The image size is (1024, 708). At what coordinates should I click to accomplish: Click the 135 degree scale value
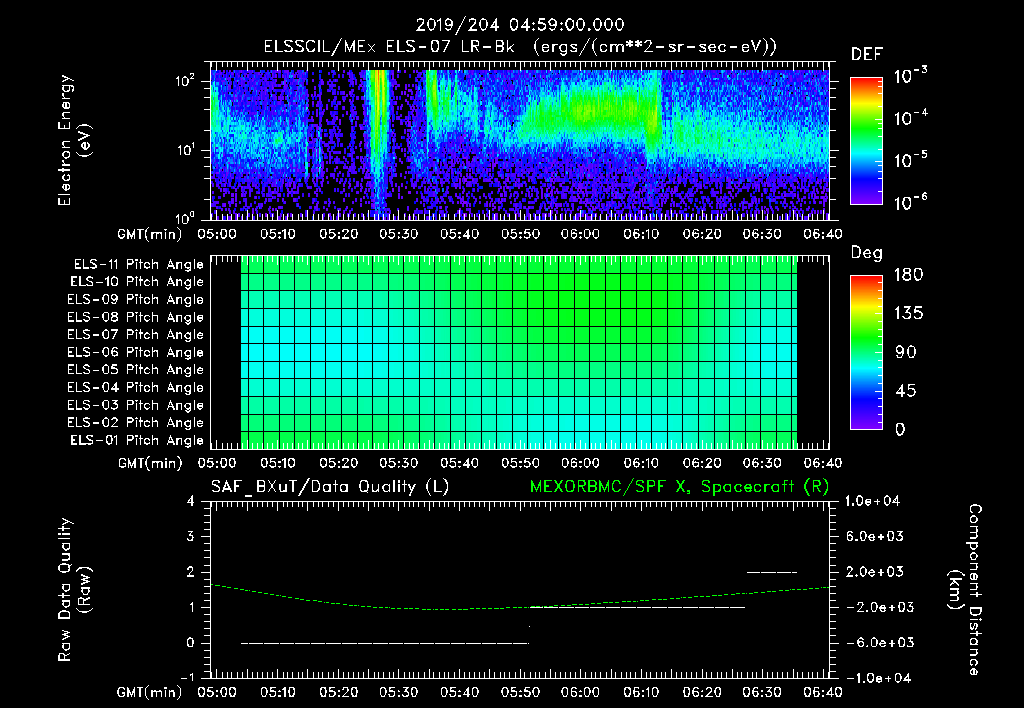[909, 313]
